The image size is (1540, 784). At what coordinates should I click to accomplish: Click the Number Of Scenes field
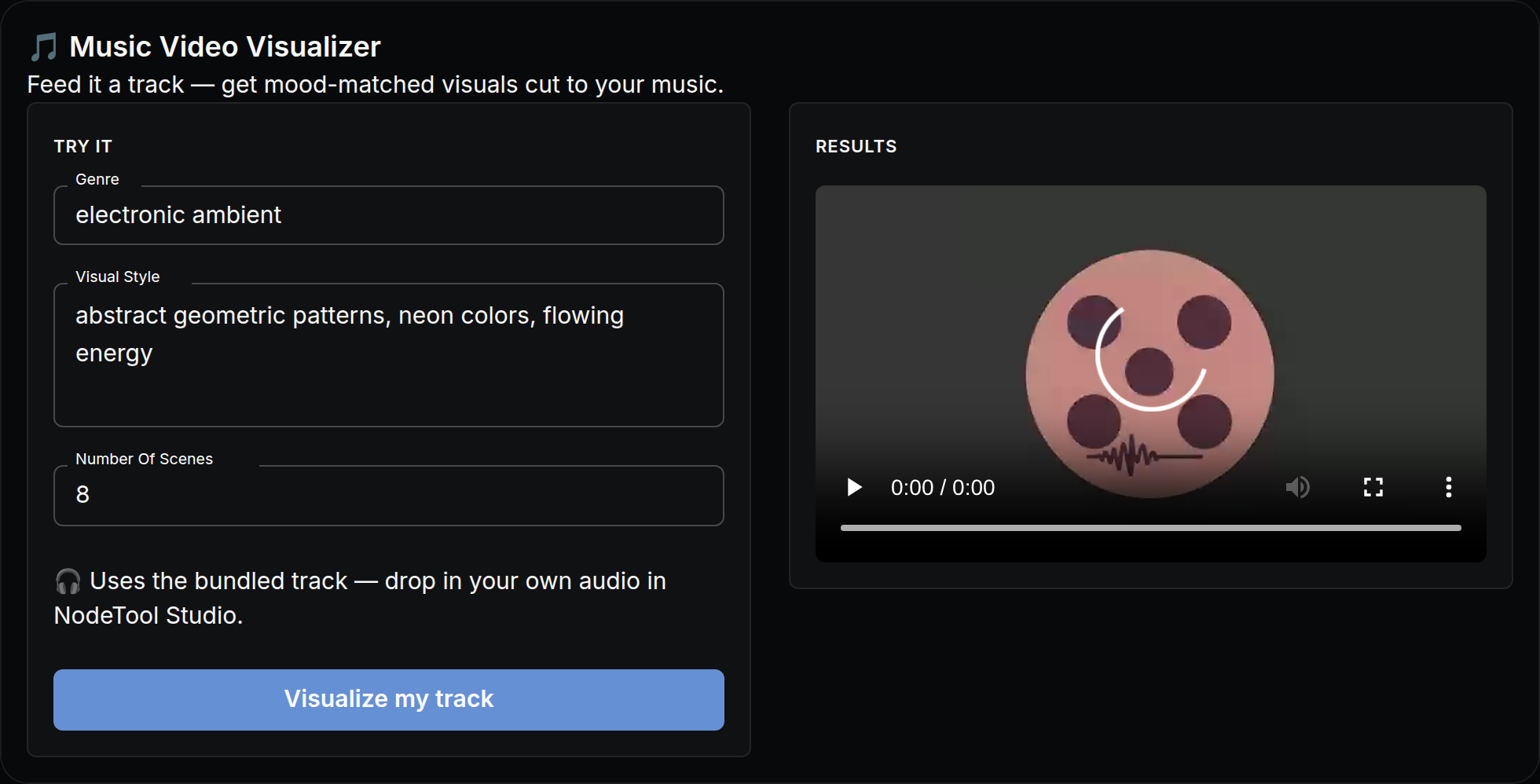coord(389,496)
